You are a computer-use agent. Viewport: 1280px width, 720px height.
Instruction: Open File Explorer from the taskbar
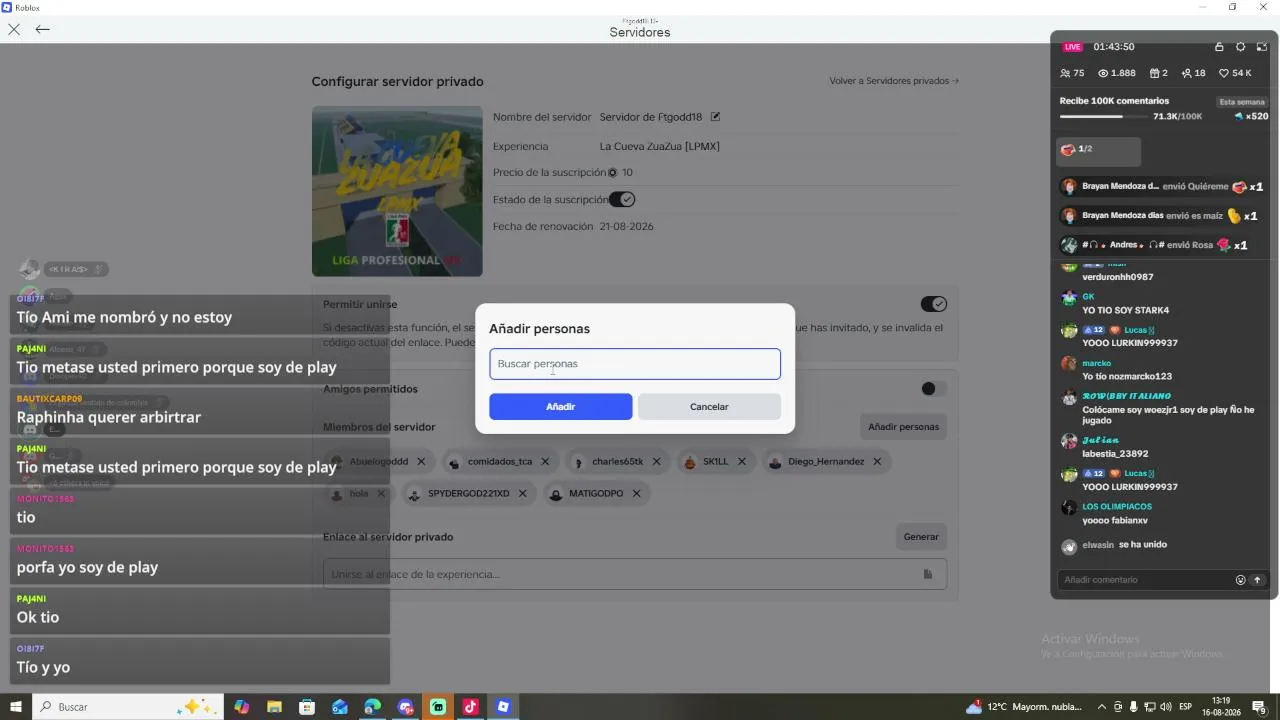pyautogui.click(x=274, y=707)
